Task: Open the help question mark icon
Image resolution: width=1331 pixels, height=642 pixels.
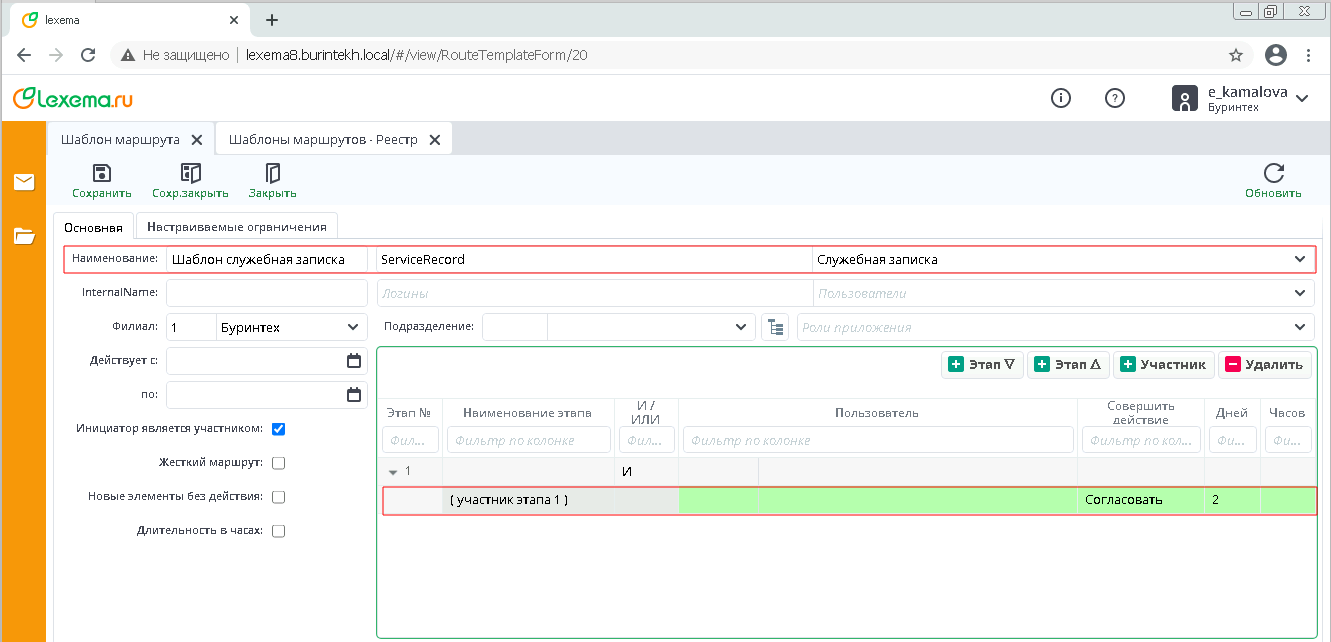Action: (1115, 98)
